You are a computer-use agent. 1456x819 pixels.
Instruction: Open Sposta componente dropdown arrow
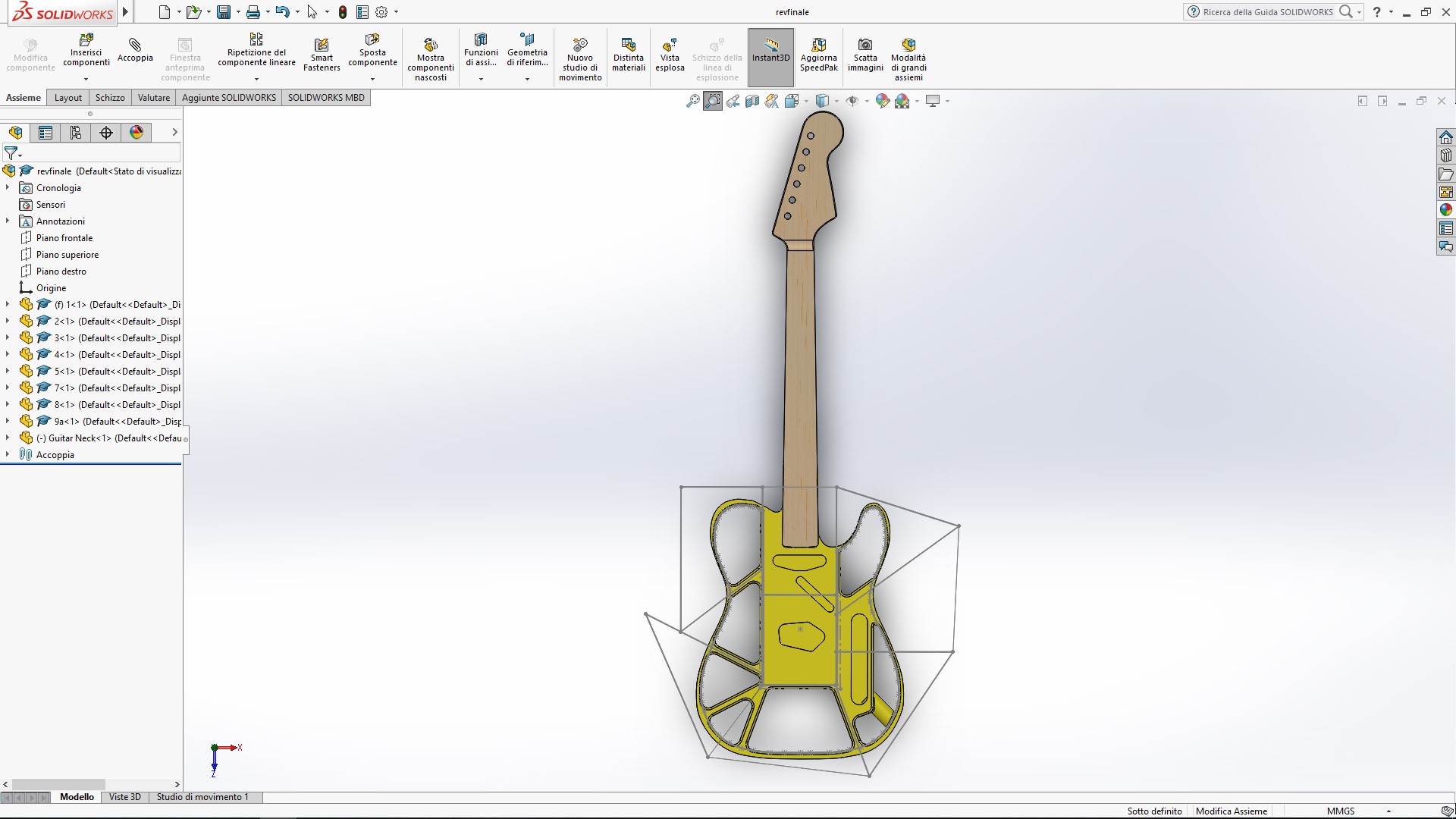(x=372, y=79)
